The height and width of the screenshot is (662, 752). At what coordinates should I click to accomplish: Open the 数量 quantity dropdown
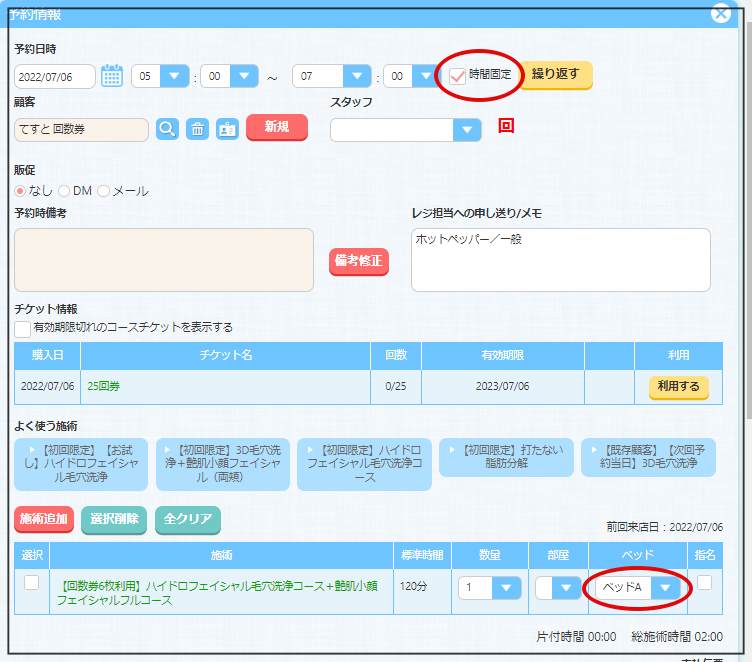tap(507, 588)
